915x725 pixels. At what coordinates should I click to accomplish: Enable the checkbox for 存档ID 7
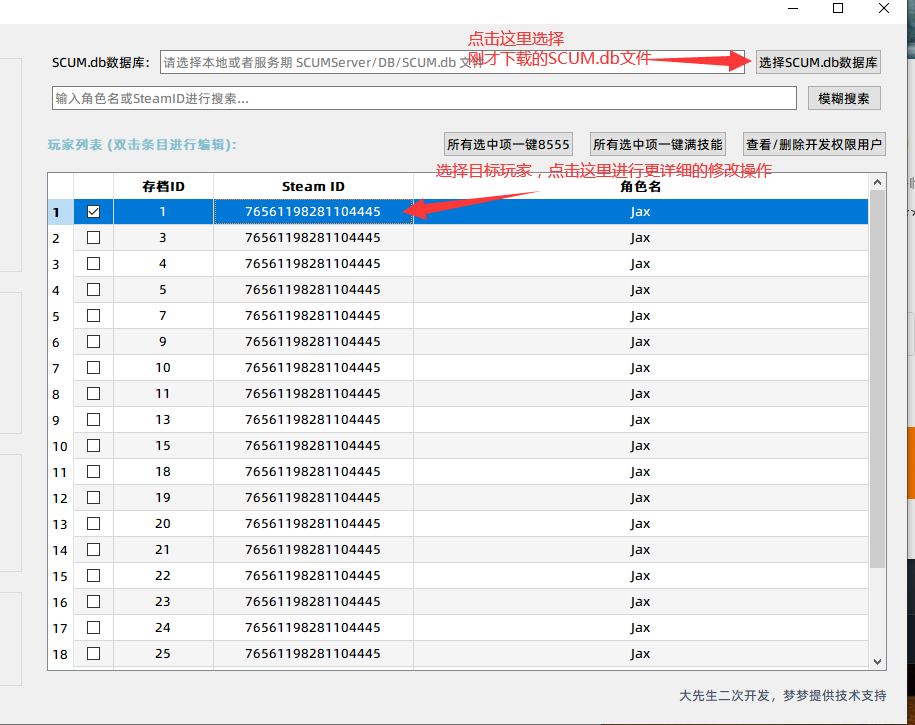click(93, 315)
